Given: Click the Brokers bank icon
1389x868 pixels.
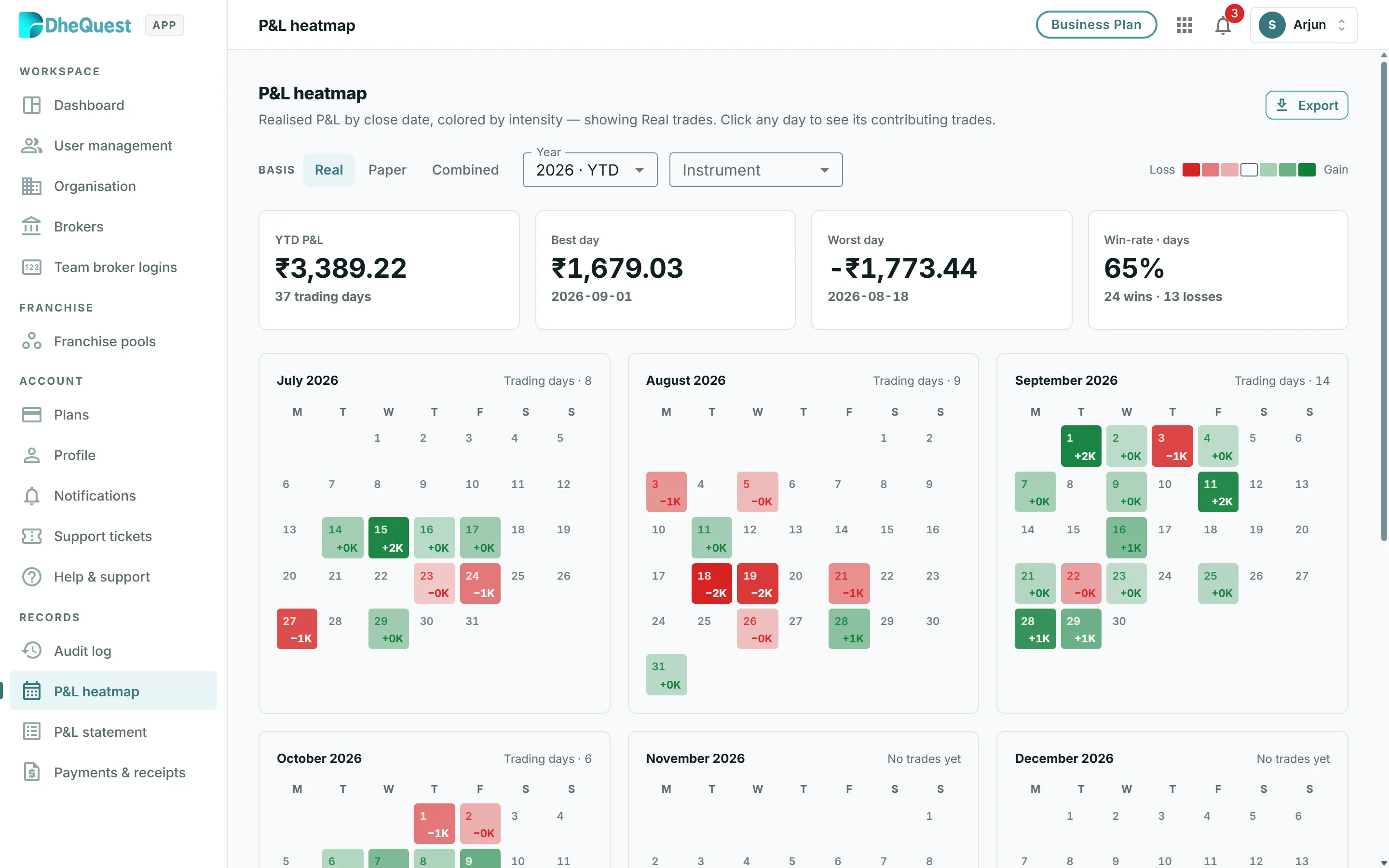Looking at the screenshot, I should [31, 227].
